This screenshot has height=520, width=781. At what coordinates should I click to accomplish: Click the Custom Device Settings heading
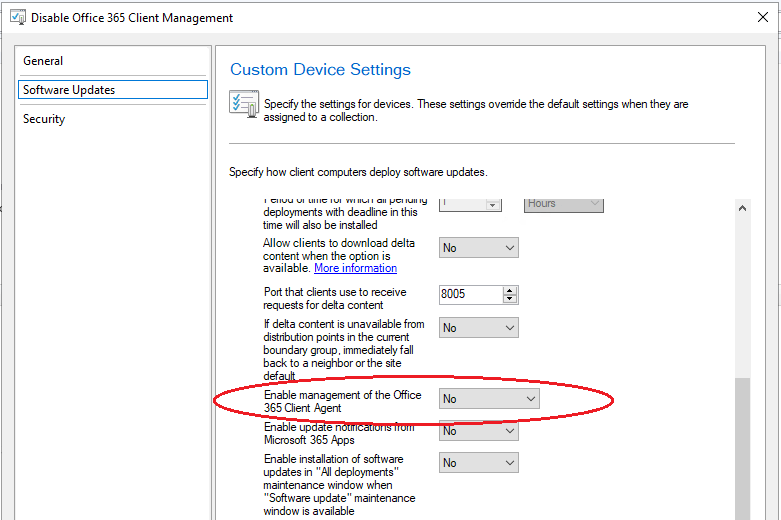coord(320,69)
